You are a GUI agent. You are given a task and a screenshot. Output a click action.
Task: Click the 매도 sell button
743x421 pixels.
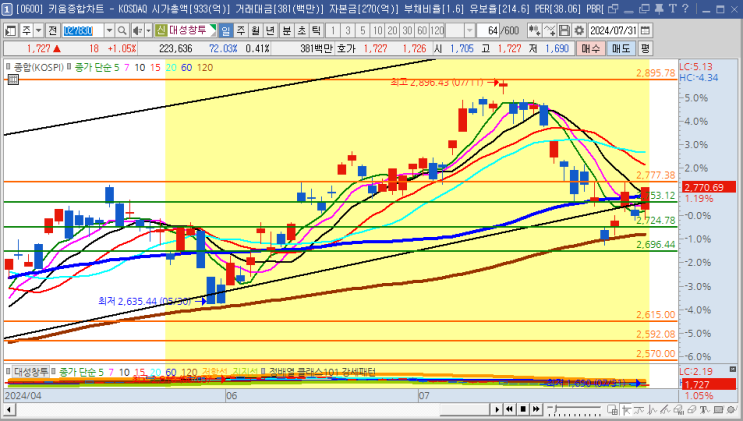621,48
